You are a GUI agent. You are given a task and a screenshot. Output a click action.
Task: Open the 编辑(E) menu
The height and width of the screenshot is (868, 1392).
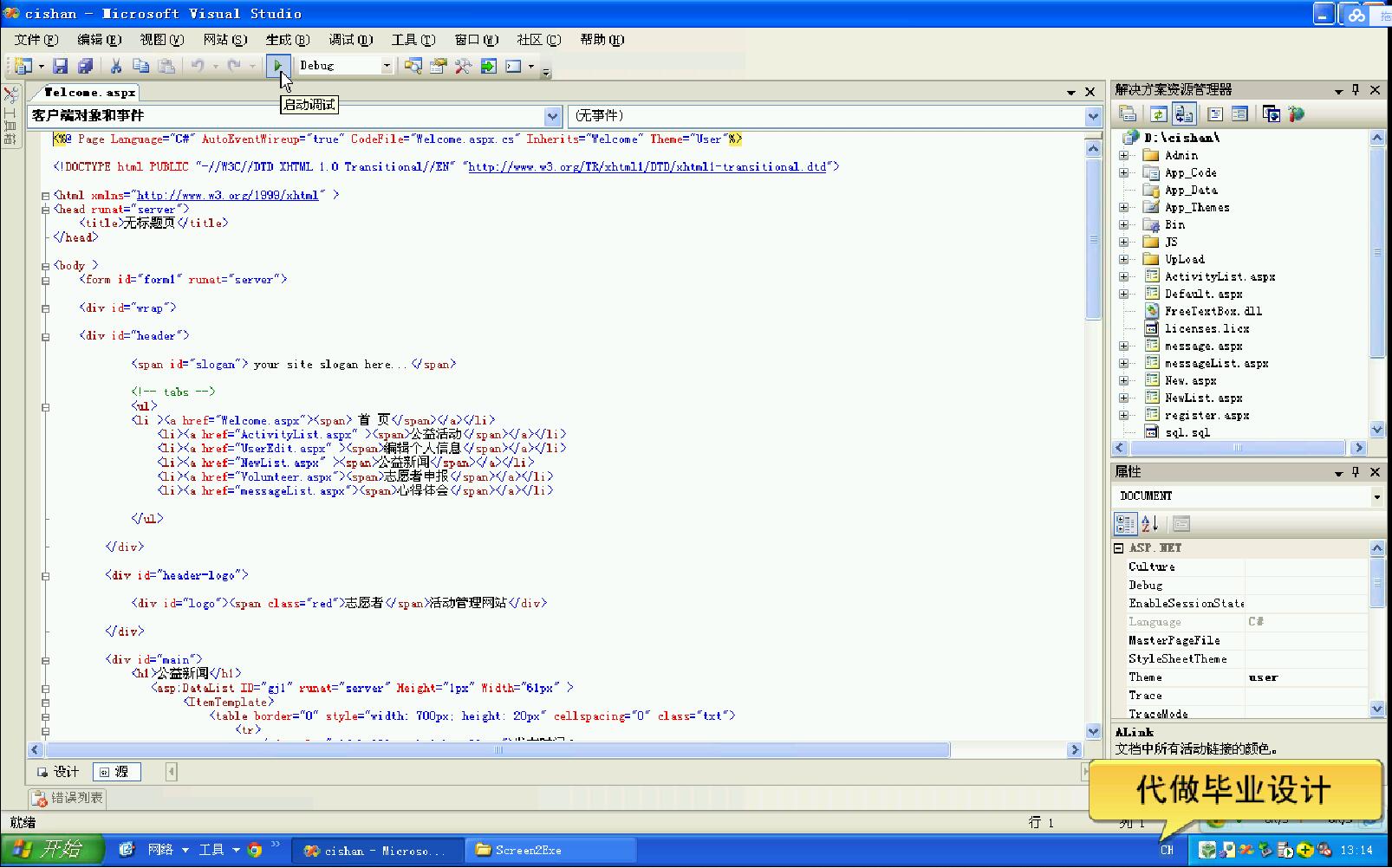coord(100,40)
